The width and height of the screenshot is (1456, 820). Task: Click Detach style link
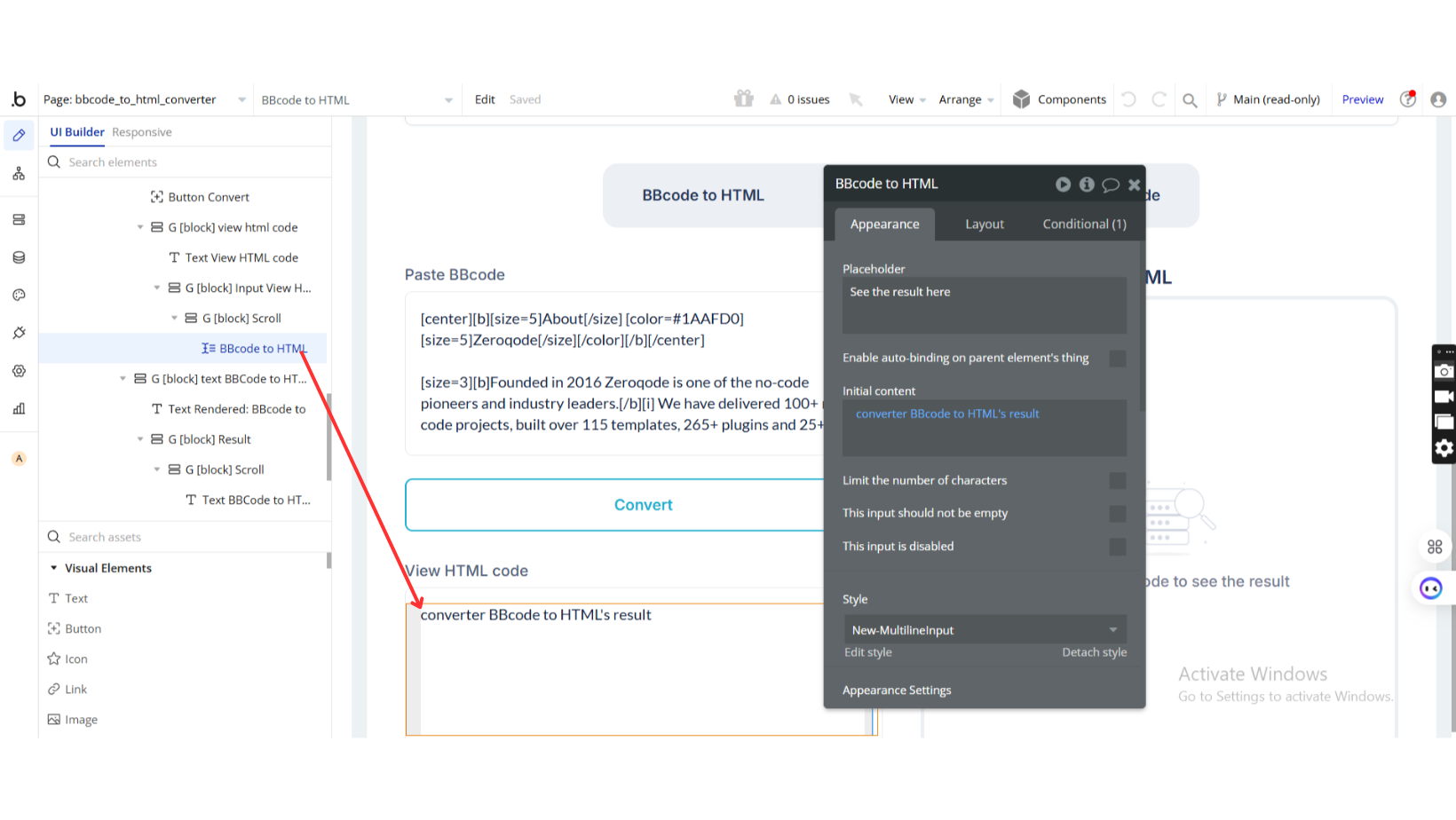[x=1094, y=652]
